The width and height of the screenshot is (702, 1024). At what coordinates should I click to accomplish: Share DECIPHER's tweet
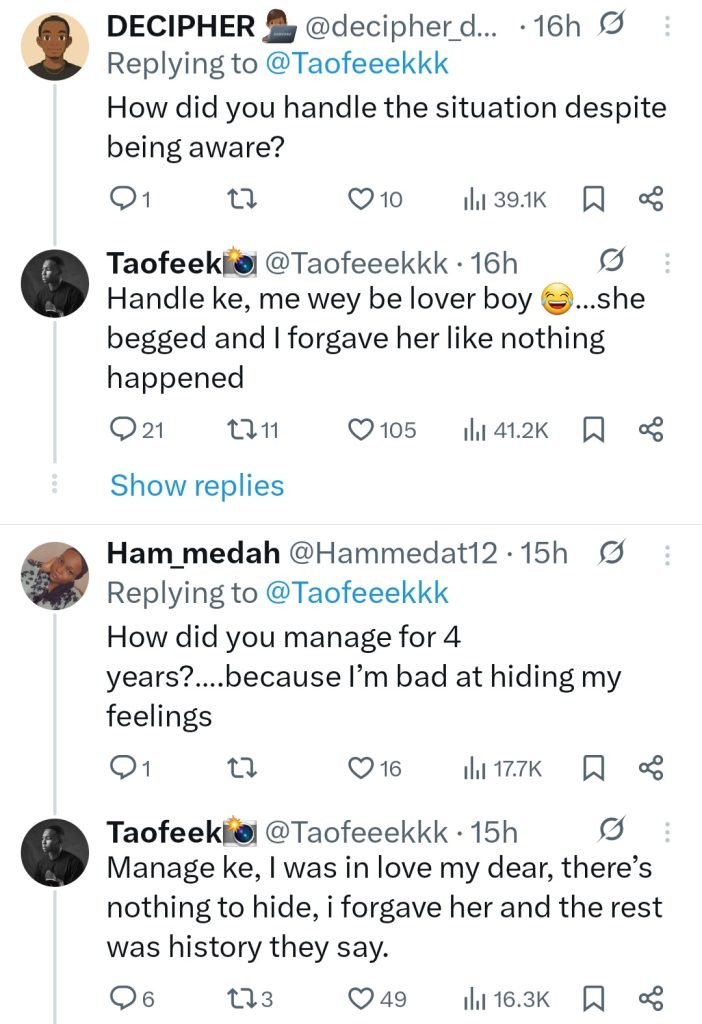pyautogui.click(x=651, y=200)
